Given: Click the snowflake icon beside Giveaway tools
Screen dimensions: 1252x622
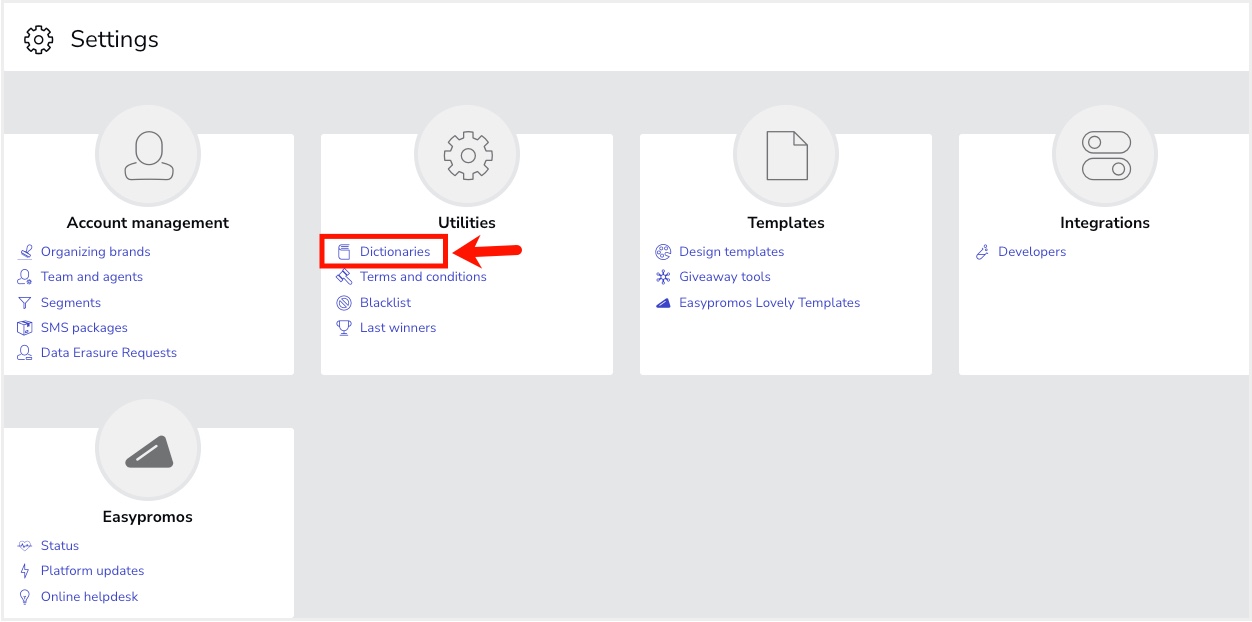Looking at the screenshot, I should tap(663, 277).
